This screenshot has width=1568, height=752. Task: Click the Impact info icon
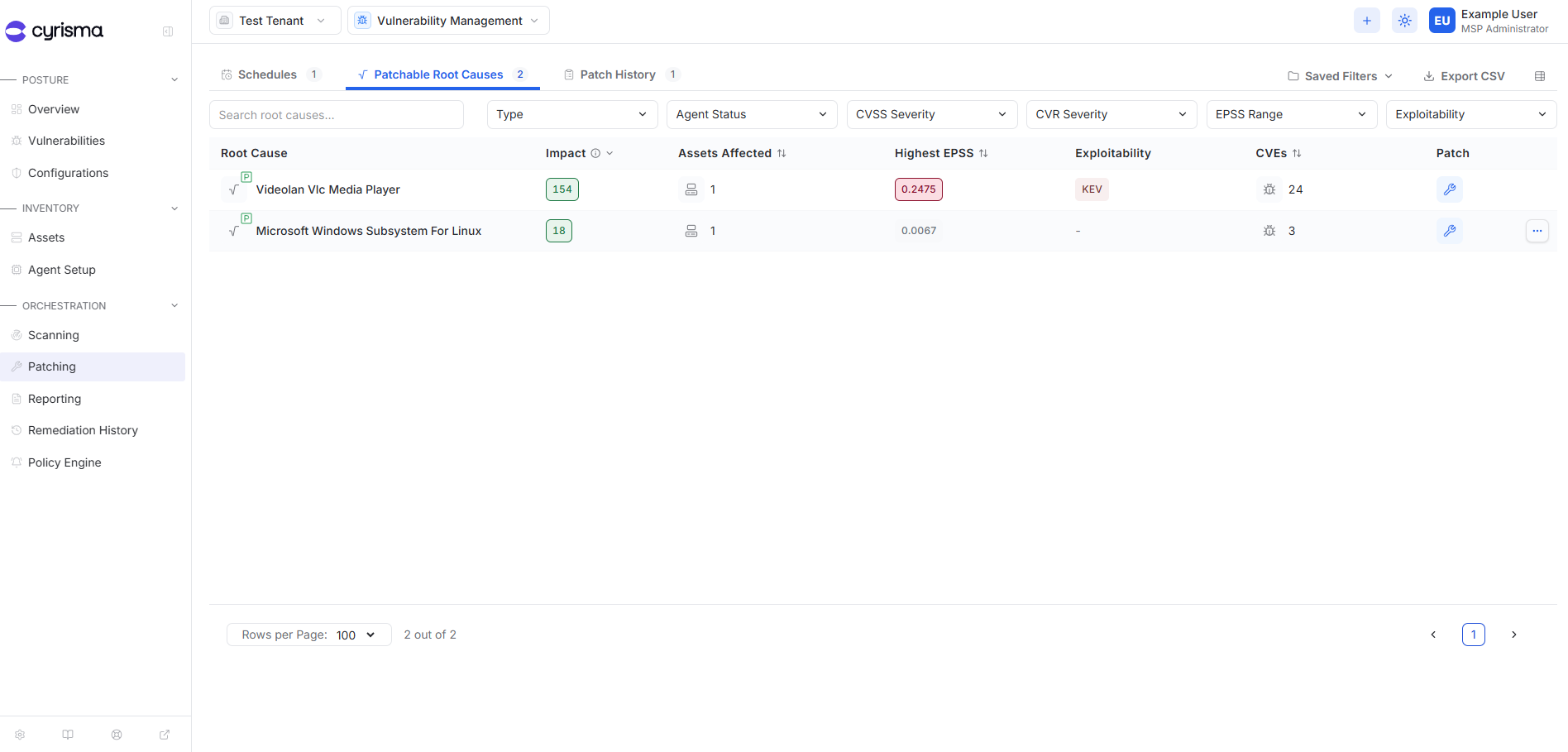pyautogui.click(x=595, y=153)
